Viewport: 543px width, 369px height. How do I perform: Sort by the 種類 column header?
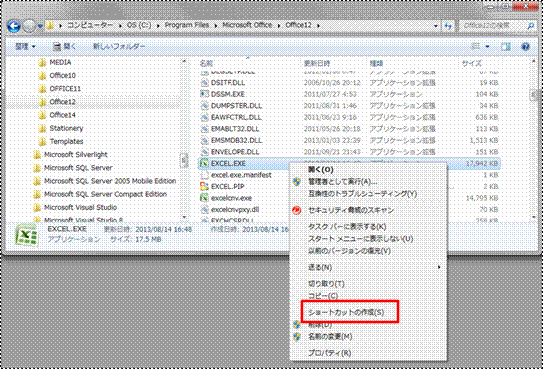(376, 63)
